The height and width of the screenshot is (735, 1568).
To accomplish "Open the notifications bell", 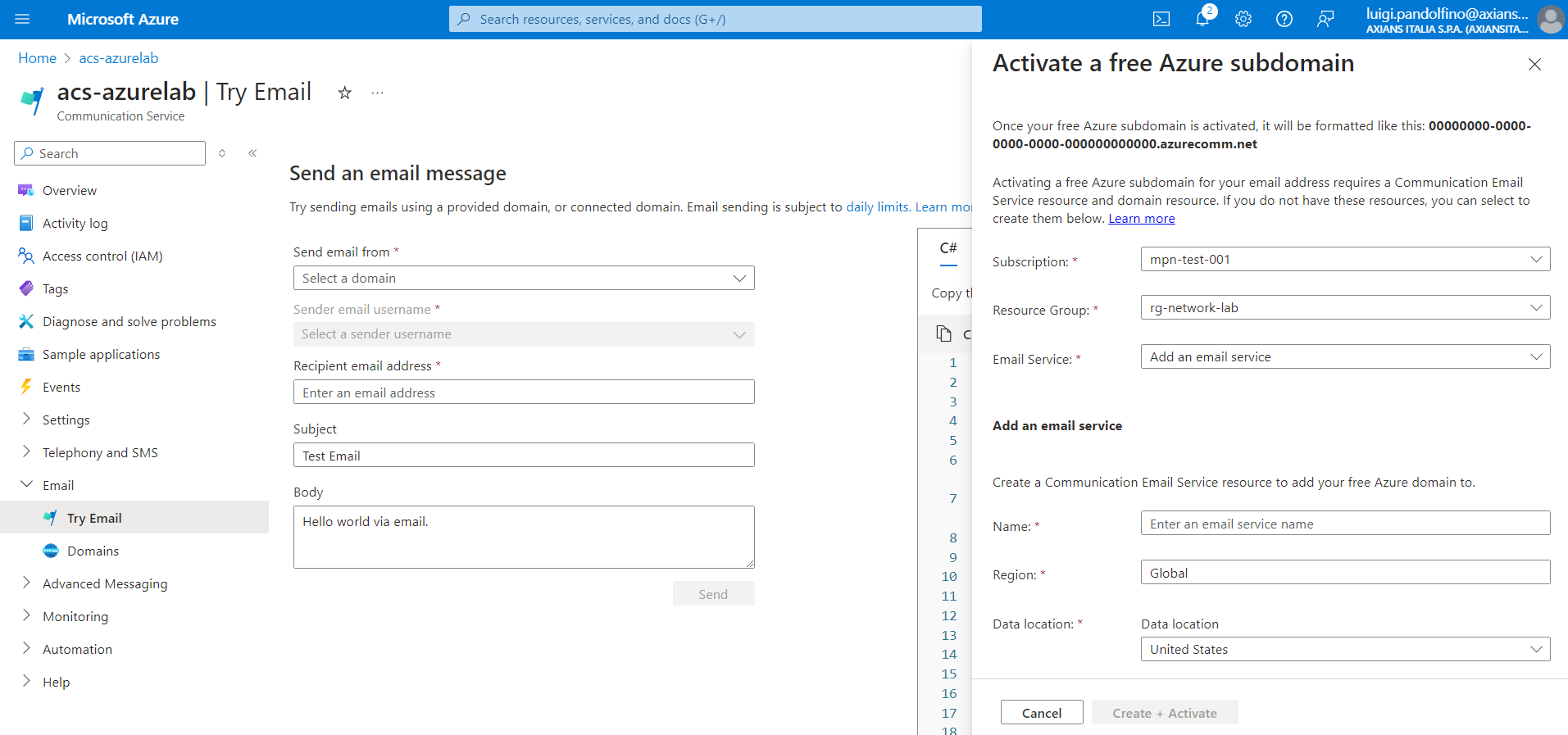I will (1202, 19).
